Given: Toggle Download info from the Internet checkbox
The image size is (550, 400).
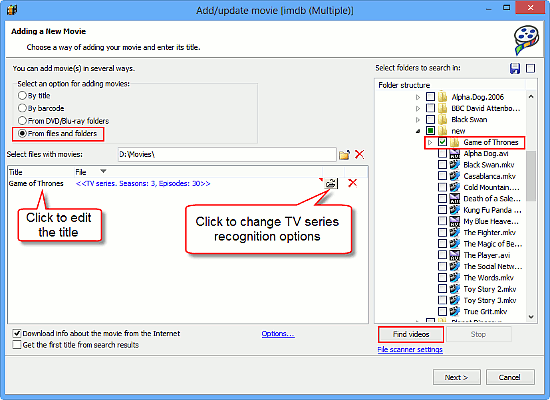Looking at the screenshot, I should point(17,333).
